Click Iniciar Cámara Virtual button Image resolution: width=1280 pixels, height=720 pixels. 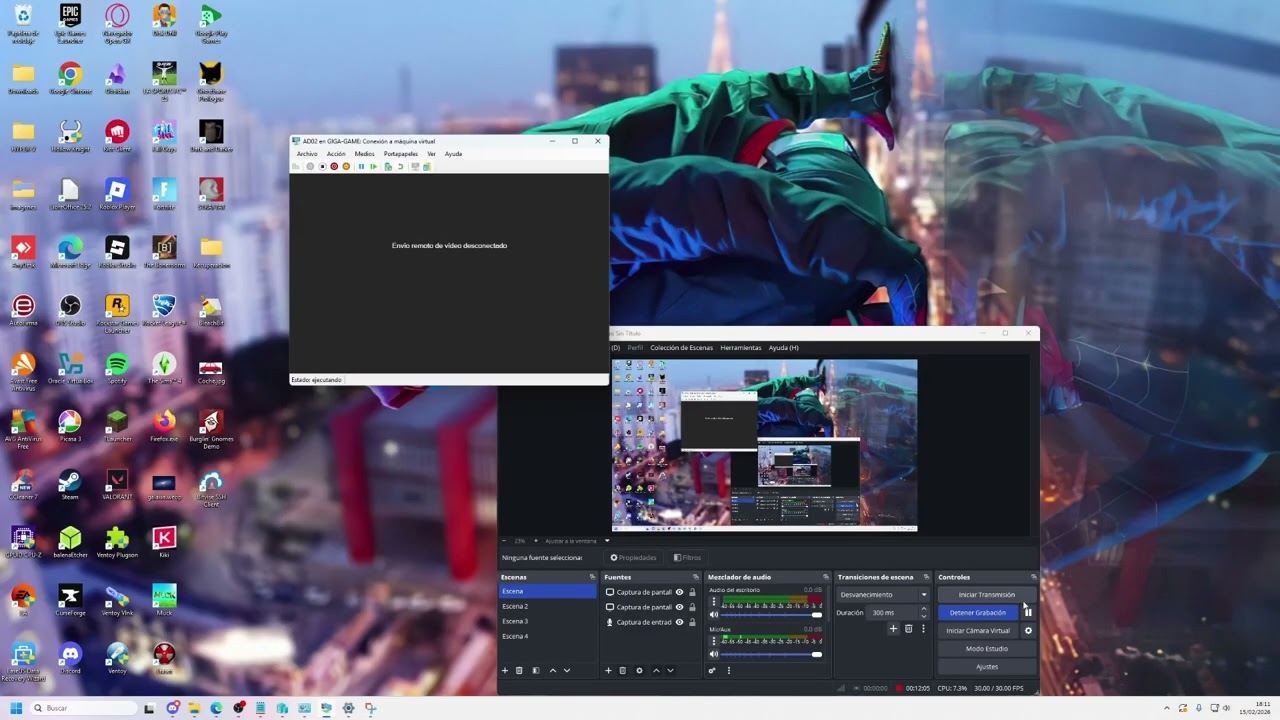(x=978, y=630)
